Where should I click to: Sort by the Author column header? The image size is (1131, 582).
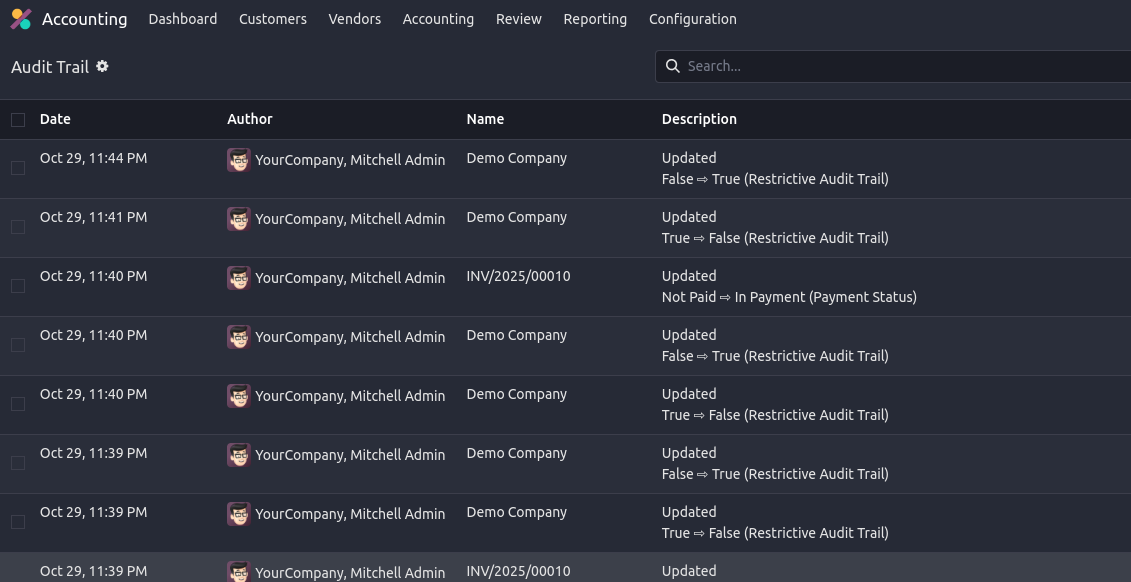[x=250, y=119]
